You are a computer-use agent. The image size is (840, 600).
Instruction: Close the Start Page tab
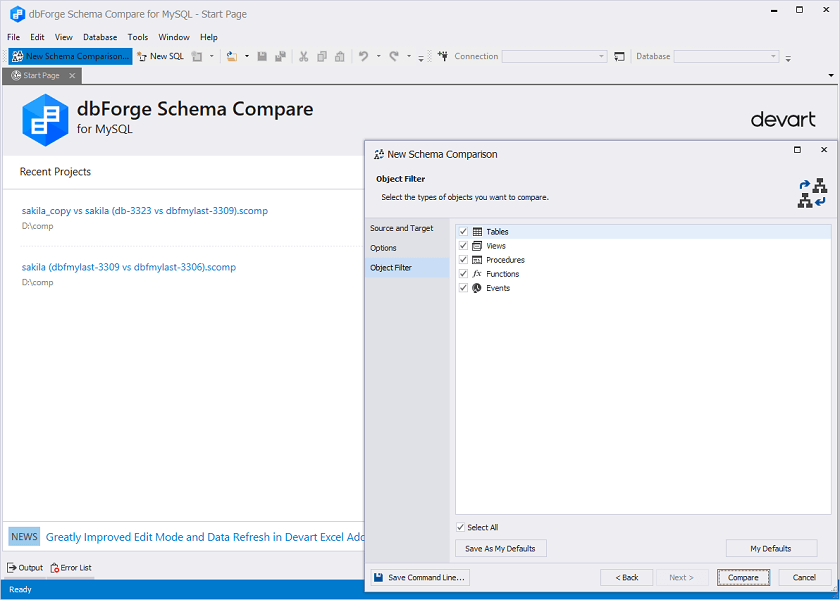(72, 76)
